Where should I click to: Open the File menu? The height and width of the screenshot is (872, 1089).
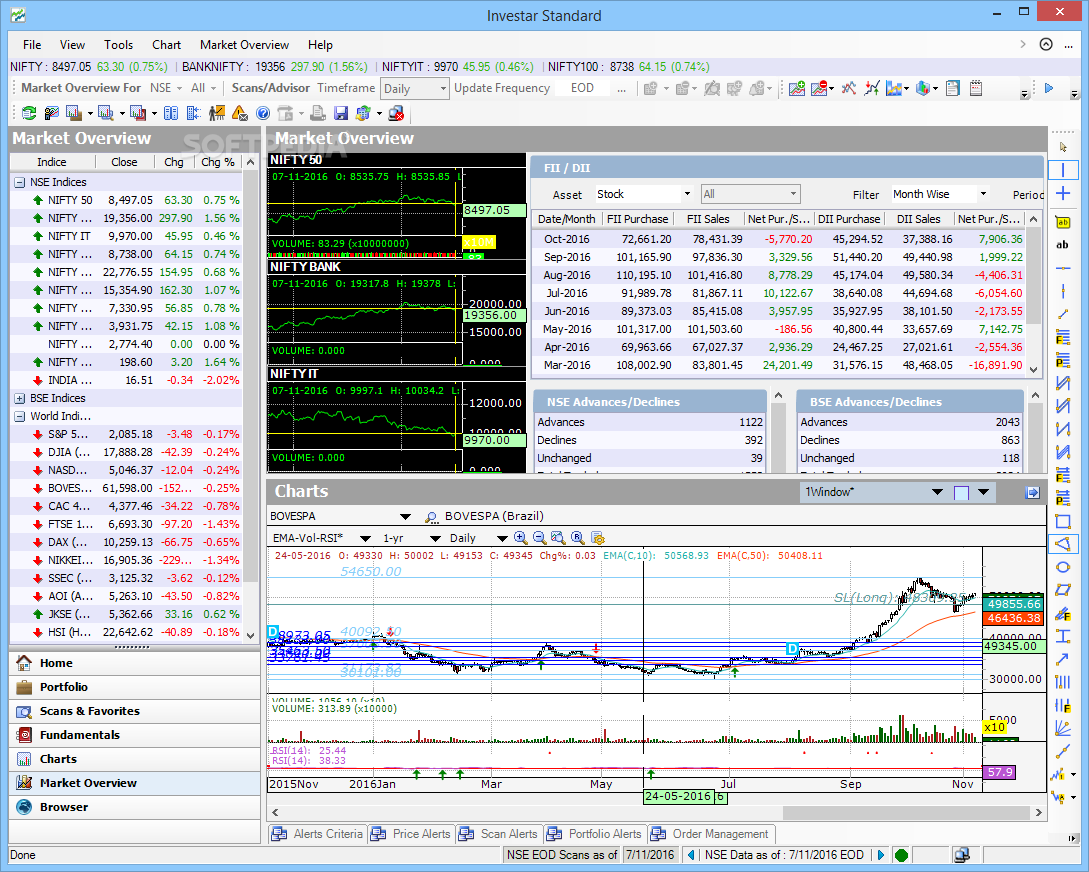32,45
